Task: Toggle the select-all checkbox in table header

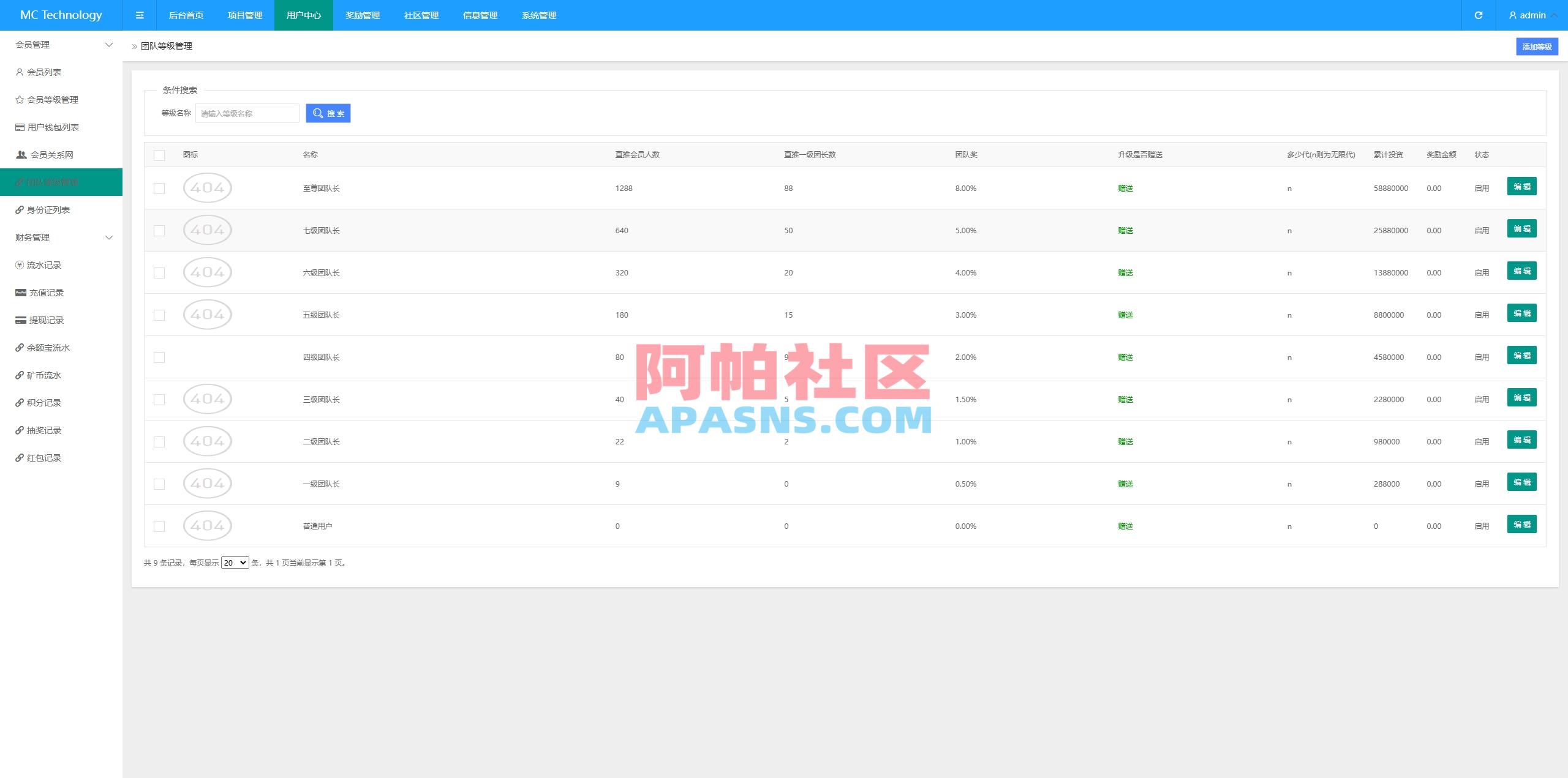Action: coord(160,155)
